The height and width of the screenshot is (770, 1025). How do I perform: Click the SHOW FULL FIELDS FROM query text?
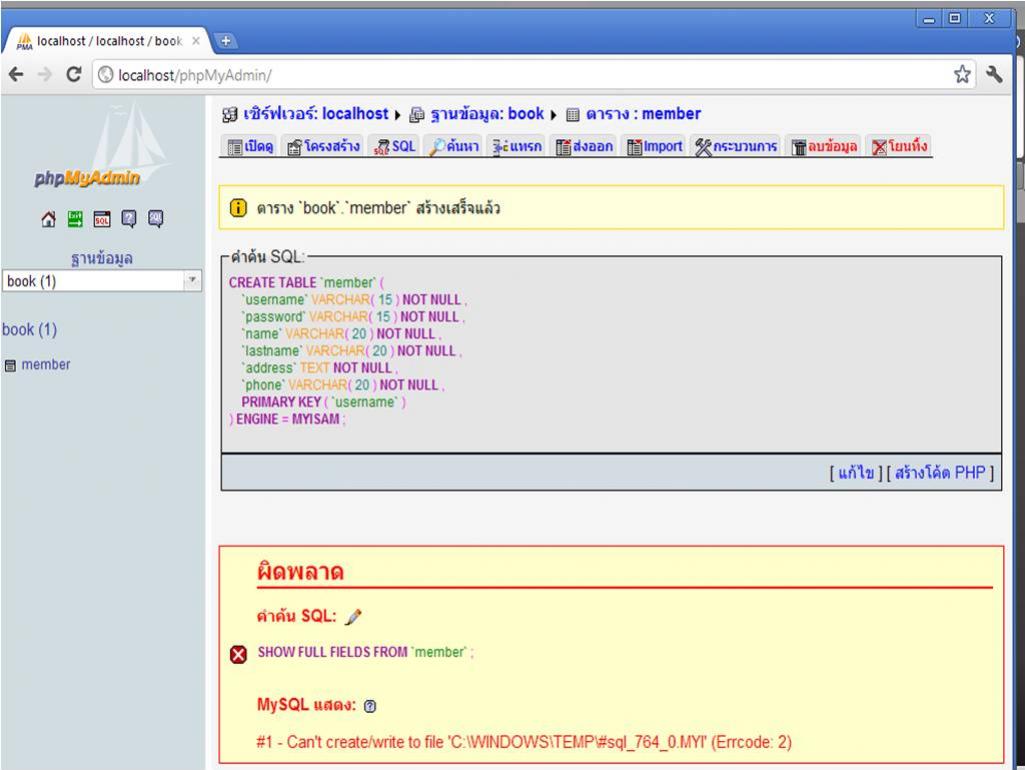click(x=333, y=652)
